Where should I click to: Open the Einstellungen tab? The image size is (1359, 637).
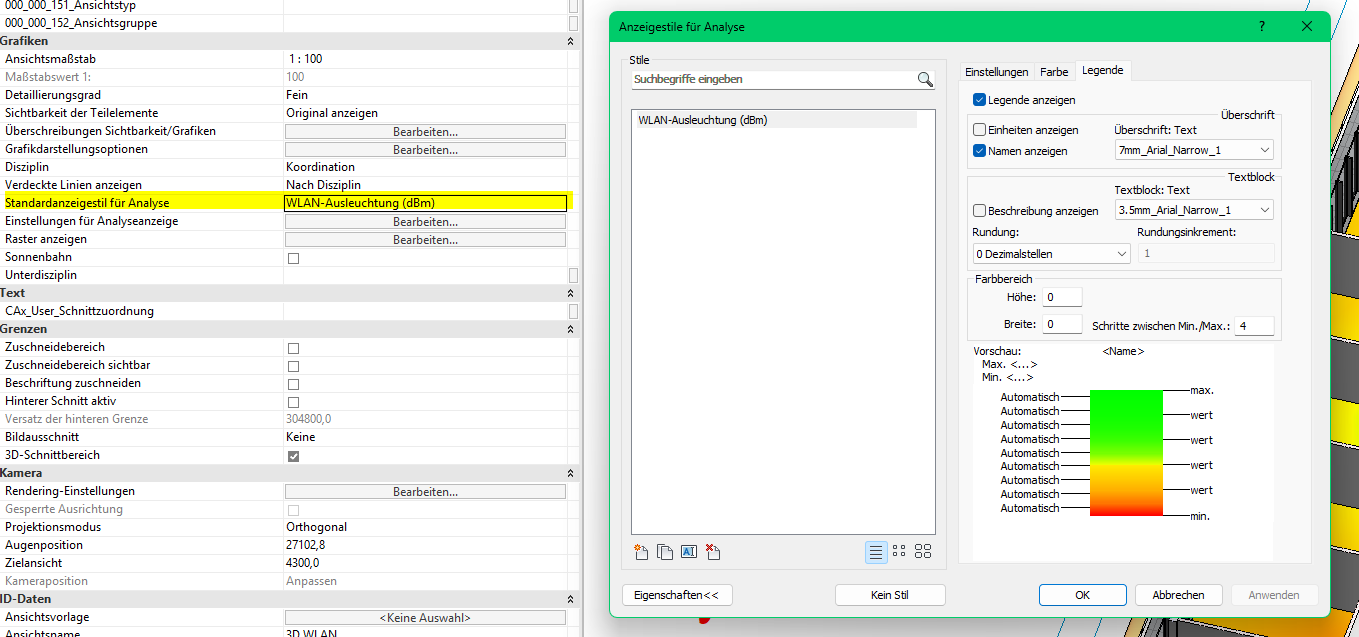click(x=995, y=72)
